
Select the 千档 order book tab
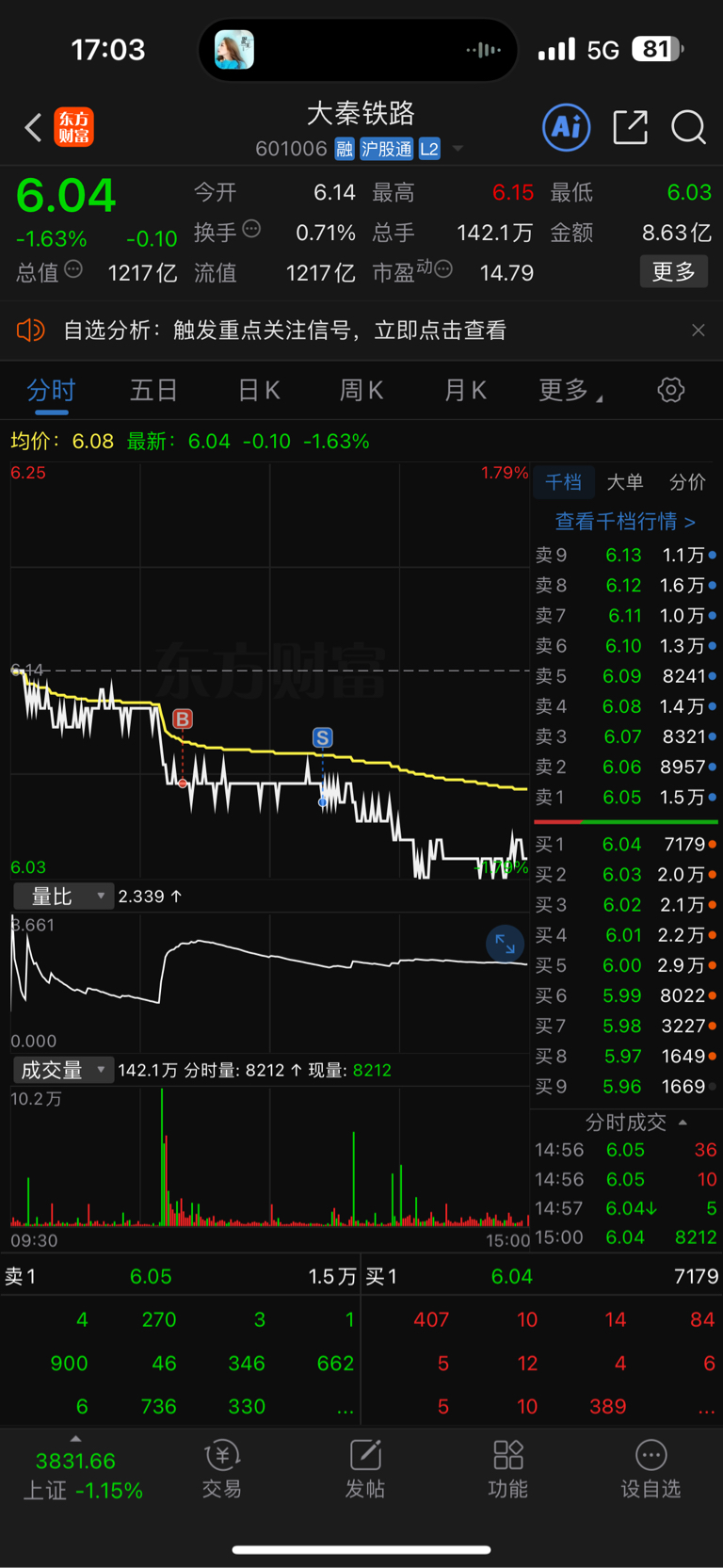(x=563, y=482)
